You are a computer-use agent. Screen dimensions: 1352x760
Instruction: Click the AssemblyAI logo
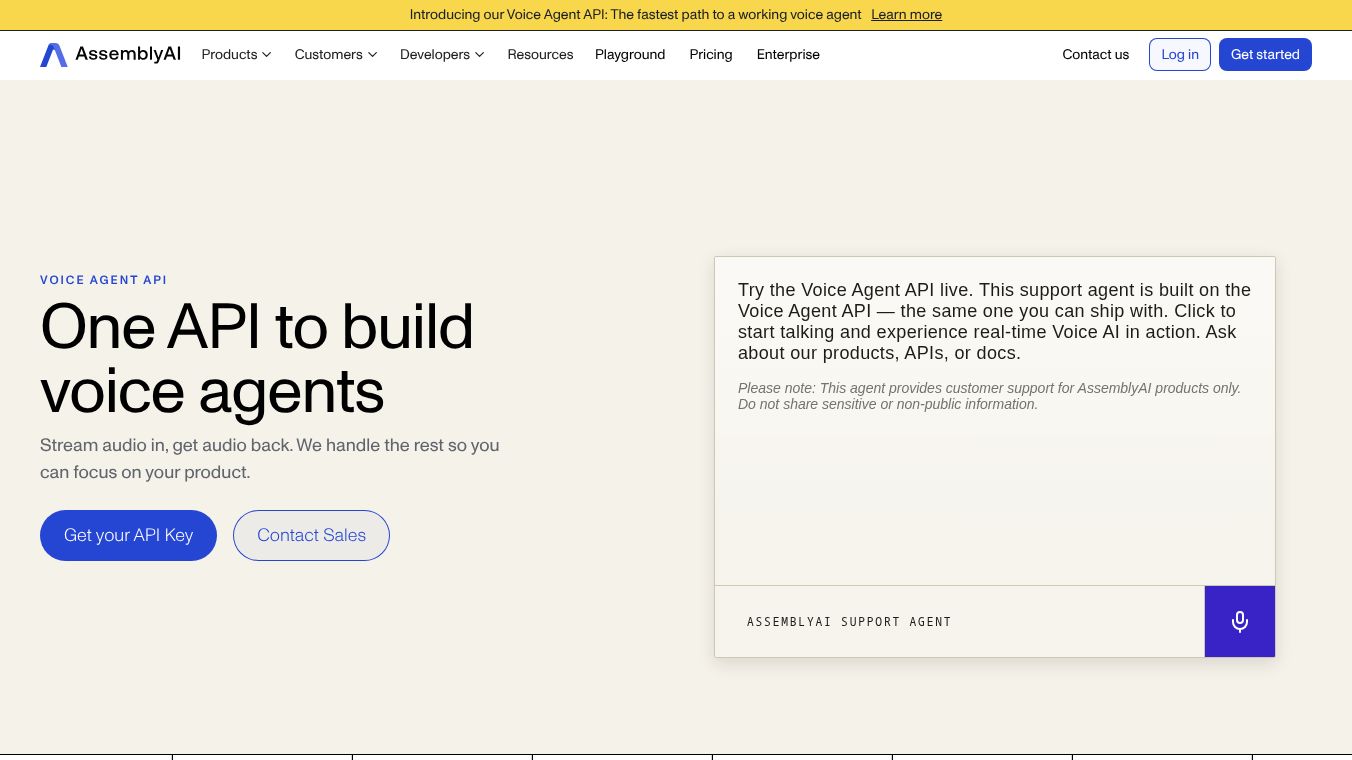110,55
